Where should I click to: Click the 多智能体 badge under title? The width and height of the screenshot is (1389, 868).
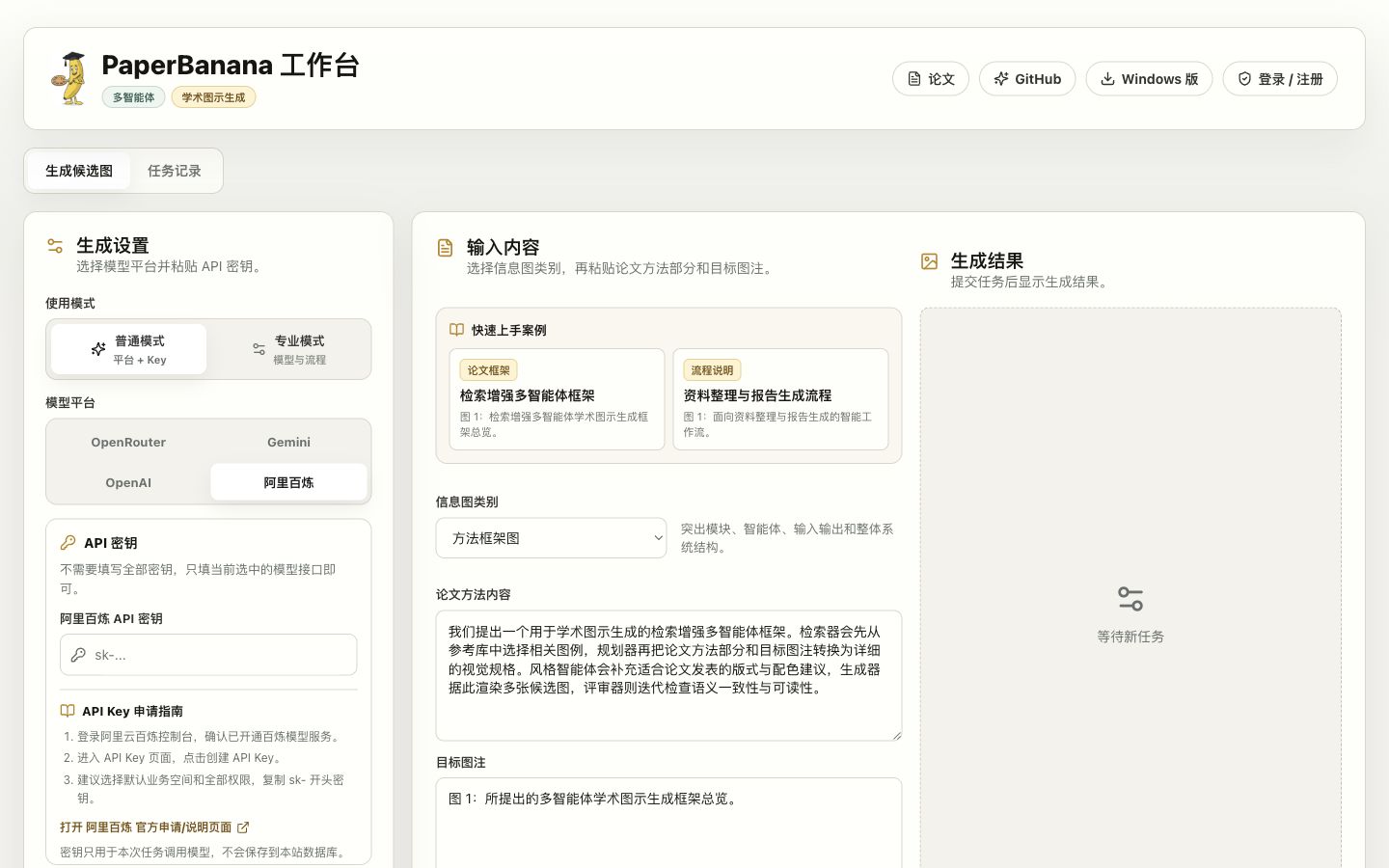click(x=133, y=97)
